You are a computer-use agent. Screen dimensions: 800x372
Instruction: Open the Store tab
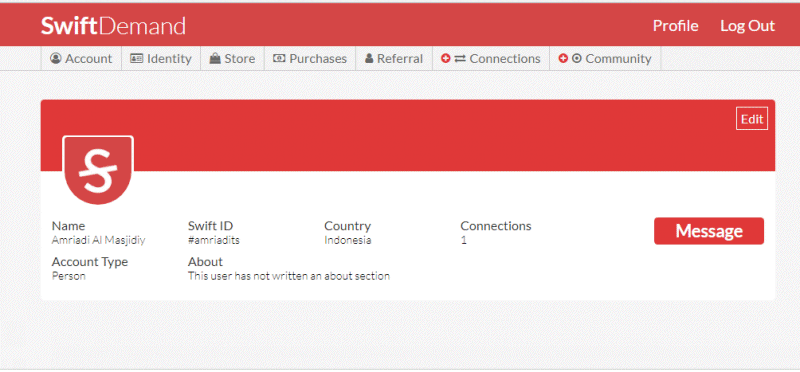click(x=233, y=59)
